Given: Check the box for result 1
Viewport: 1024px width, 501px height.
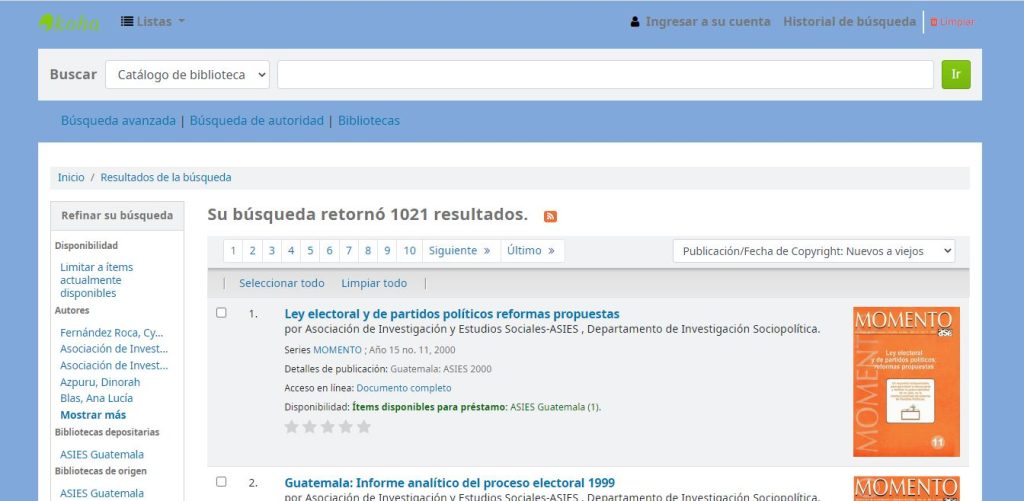Looking at the screenshot, I should pos(222,313).
